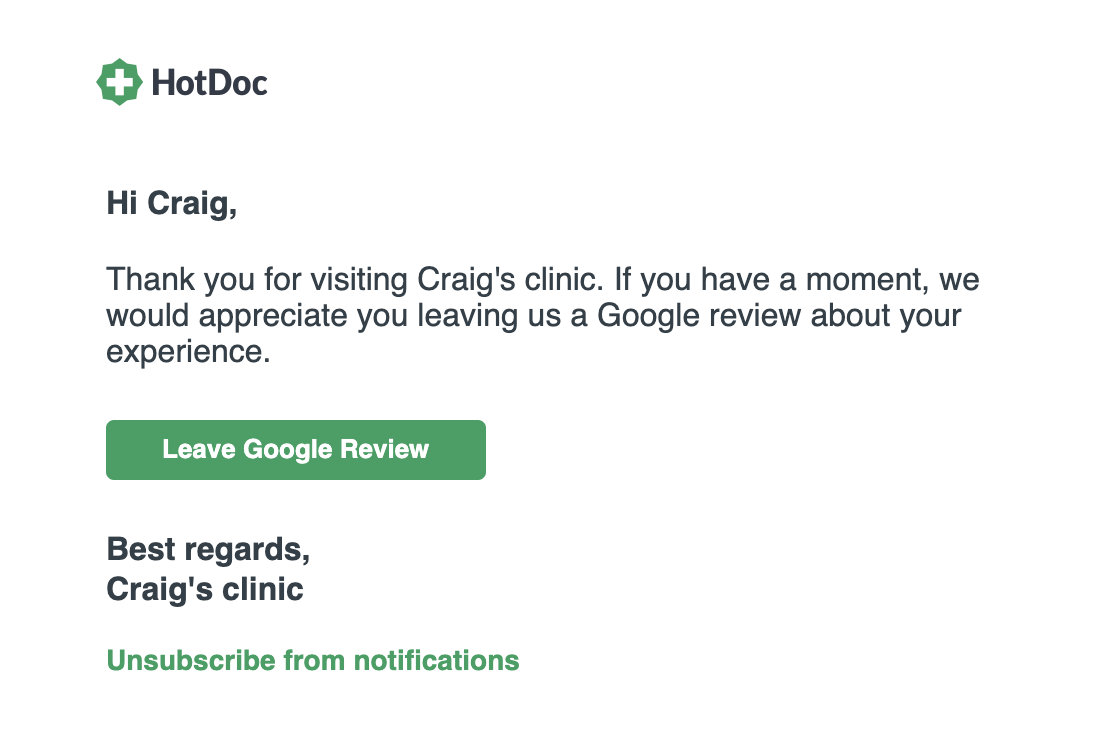Click the word 'Leave' on the green button
Viewport: 1098px width, 742px height.
point(199,449)
